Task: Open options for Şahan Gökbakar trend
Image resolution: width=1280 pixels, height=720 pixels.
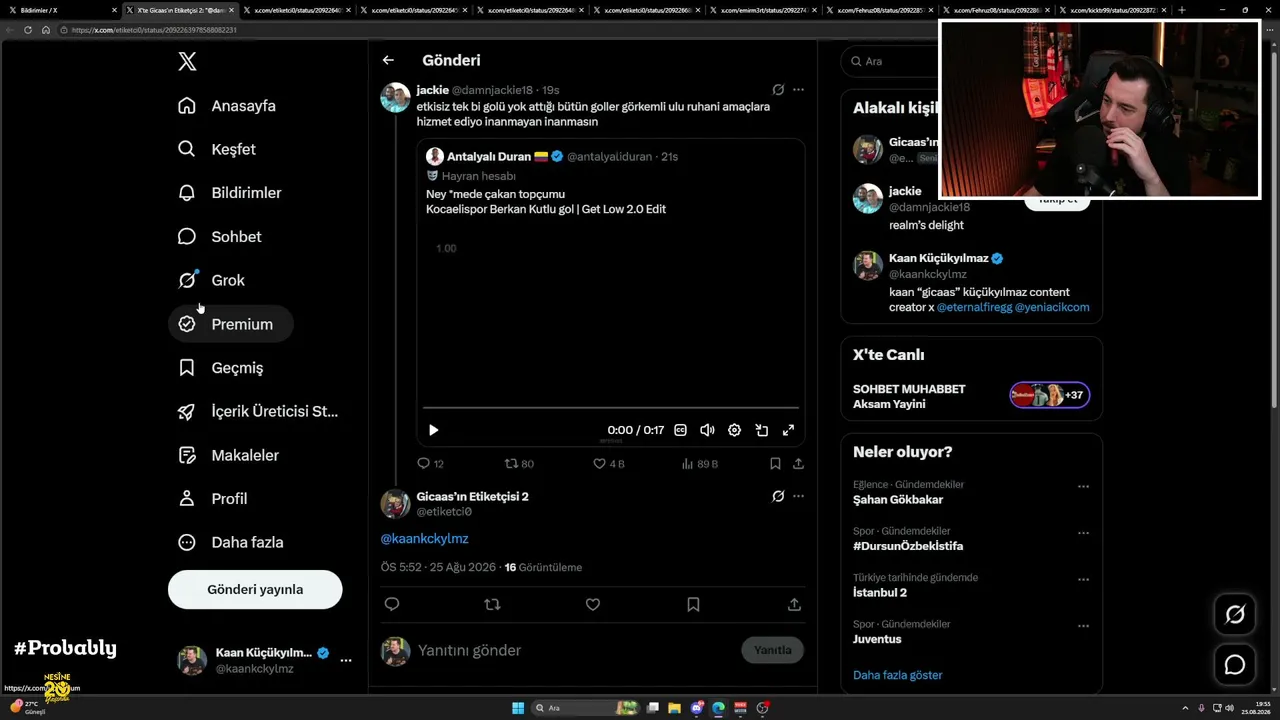Action: [x=1083, y=487]
